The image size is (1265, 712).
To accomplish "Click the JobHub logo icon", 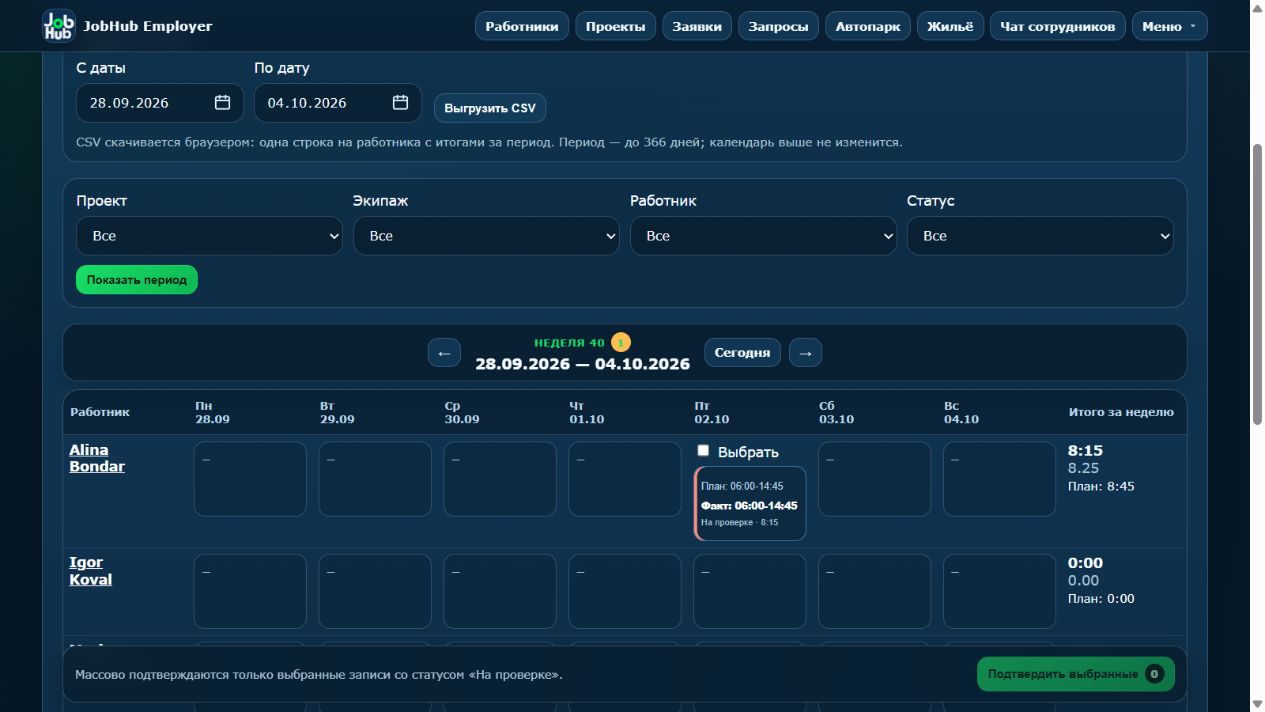I will click(59, 26).
